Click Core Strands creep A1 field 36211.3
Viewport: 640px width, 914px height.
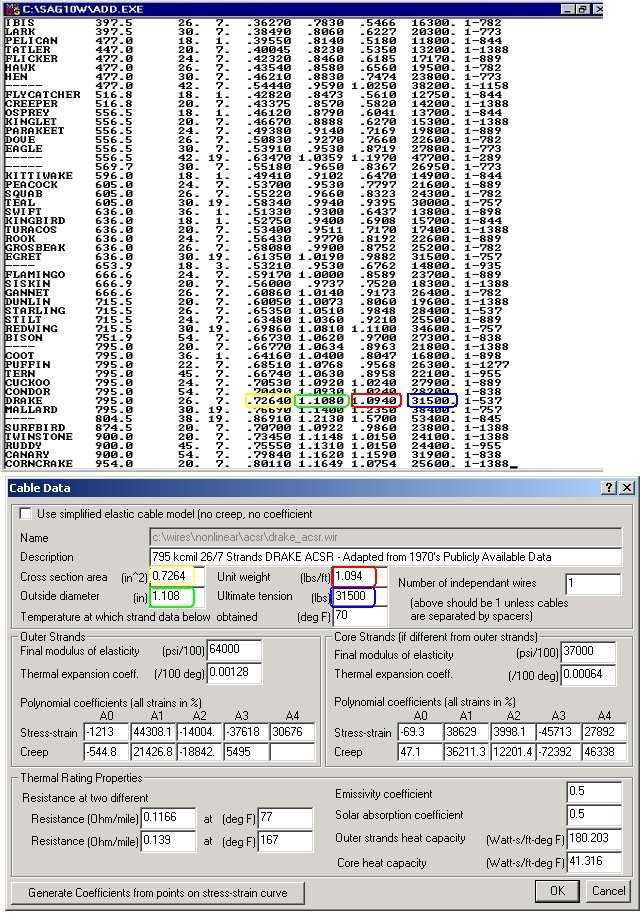(x=466, y=752)
